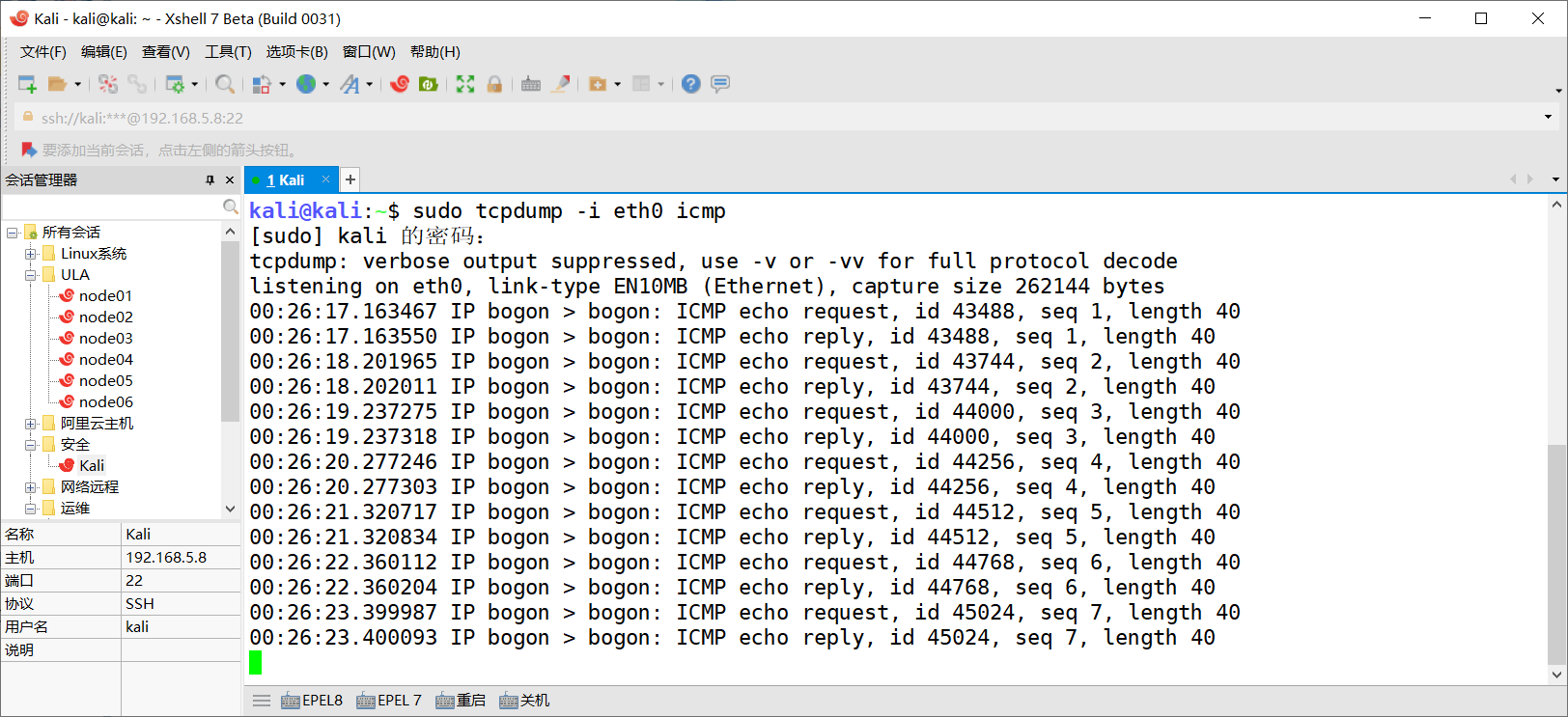1568x717 pixels.
Task: Click the 关机 quick command button
Action: (x=524, y=701)
